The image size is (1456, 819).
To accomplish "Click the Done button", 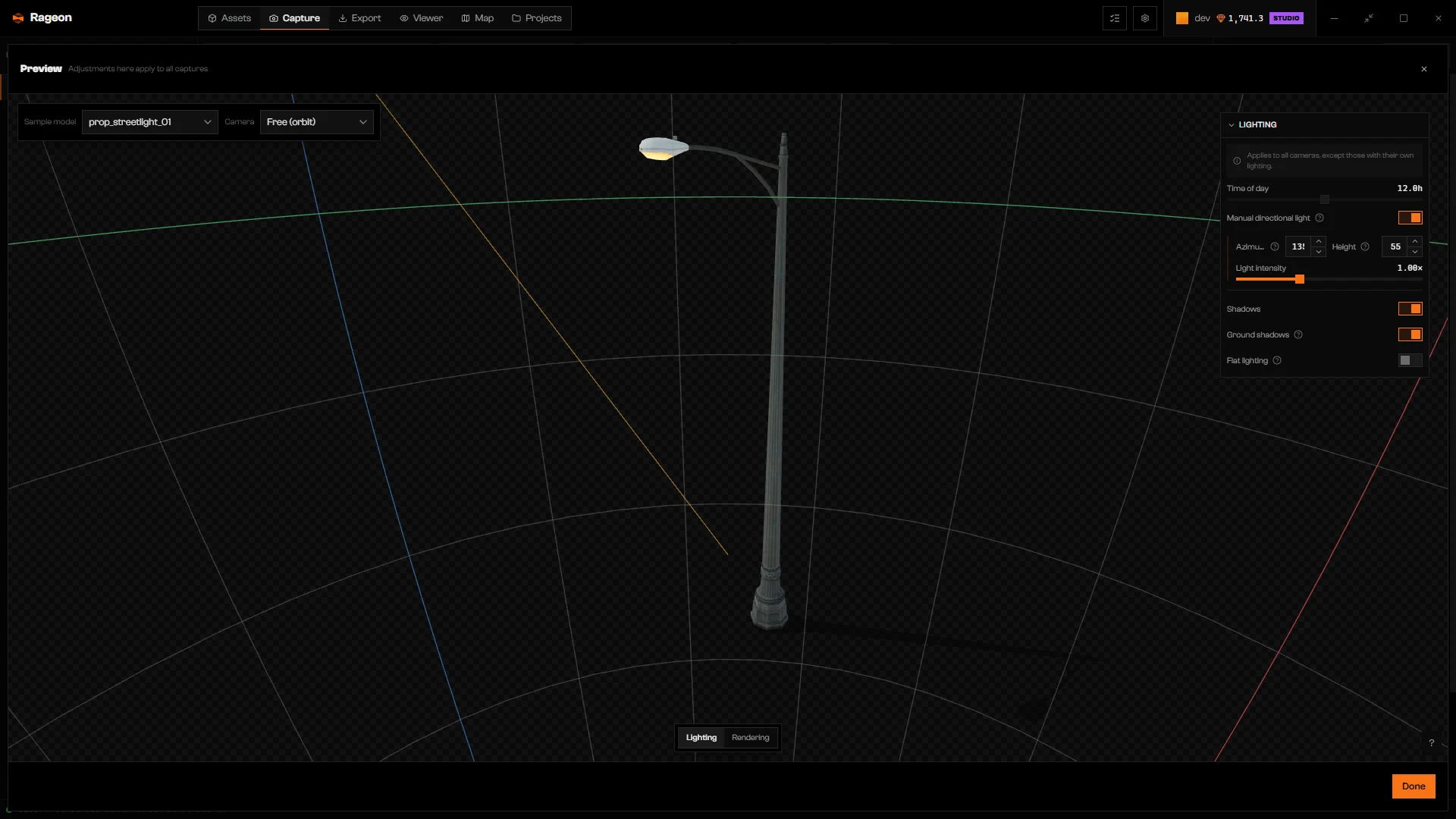I will point(1414,786).
